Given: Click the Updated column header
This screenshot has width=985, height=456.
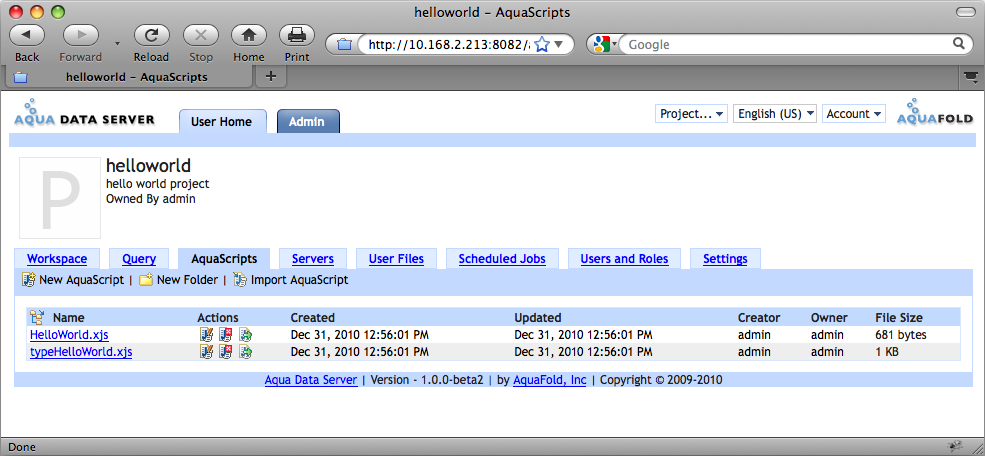Looking at the screenshot, I should click(x=538, y=318).
